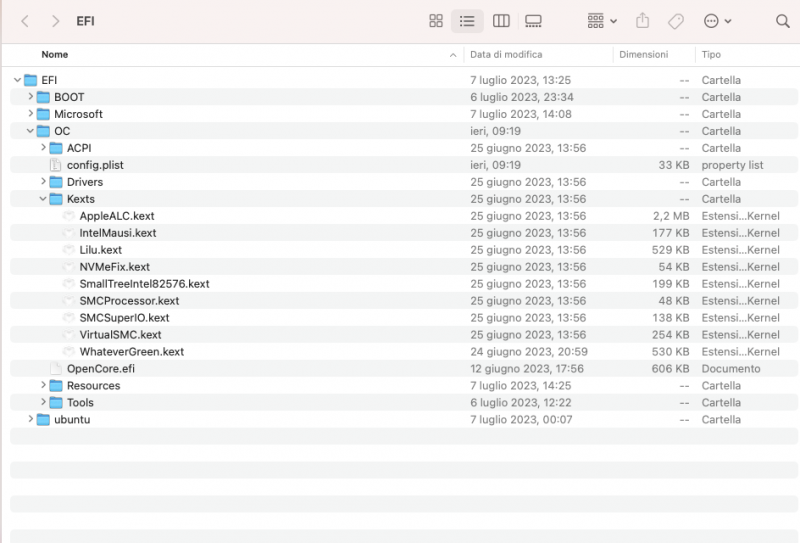Screen dimensions: 800x543
Task: Select SMCSuperIO.kext file name
Action: click(124, 317)
